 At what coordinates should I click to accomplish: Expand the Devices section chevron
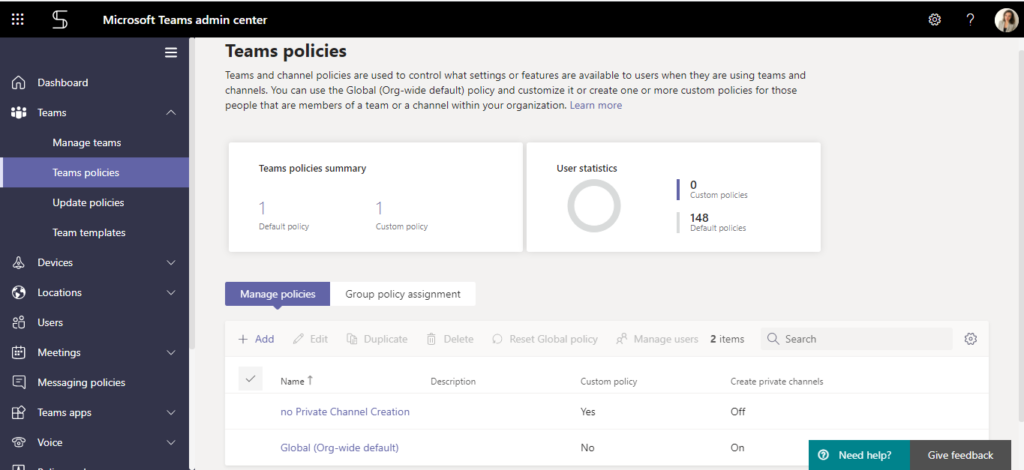point(171,262)
